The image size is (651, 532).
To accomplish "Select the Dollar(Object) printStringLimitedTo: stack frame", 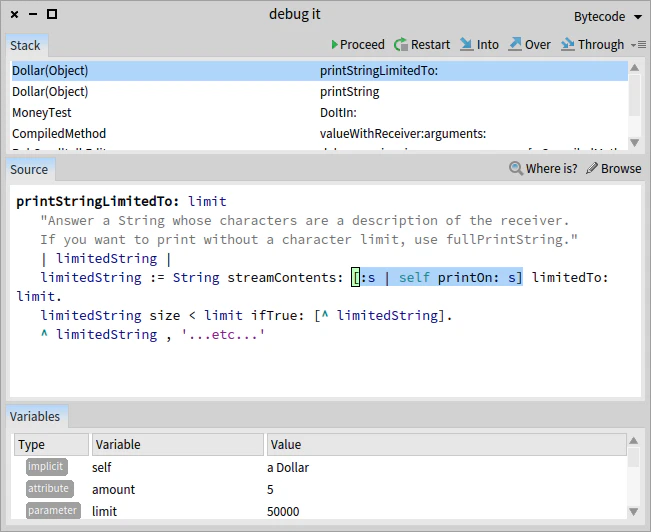I will (319, 71).
